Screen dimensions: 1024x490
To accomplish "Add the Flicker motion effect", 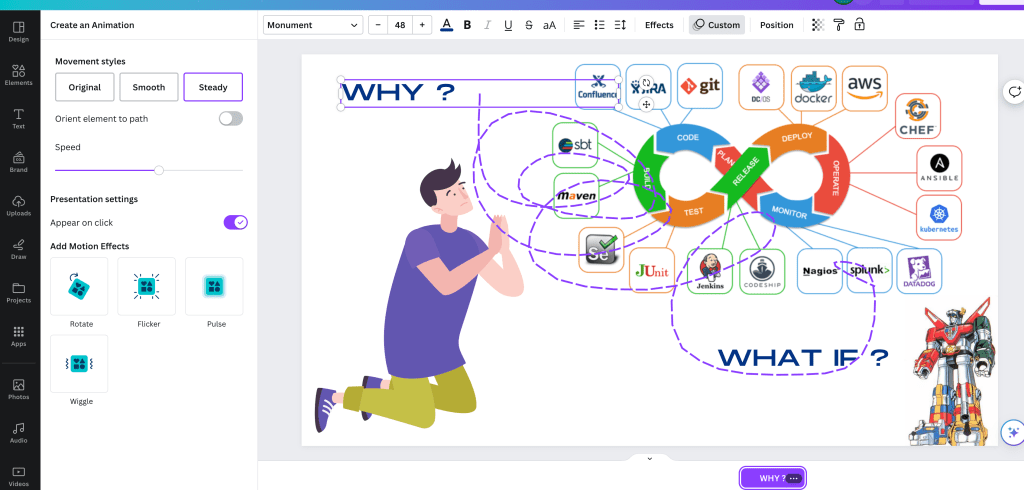I will coord(146,286).
